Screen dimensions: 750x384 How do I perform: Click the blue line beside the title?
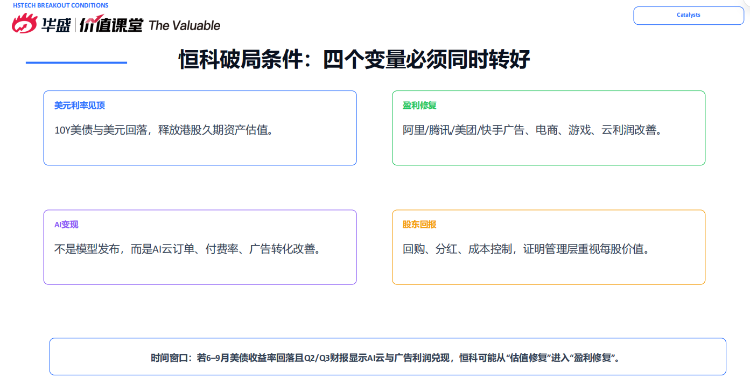click(x=77, y=62)
